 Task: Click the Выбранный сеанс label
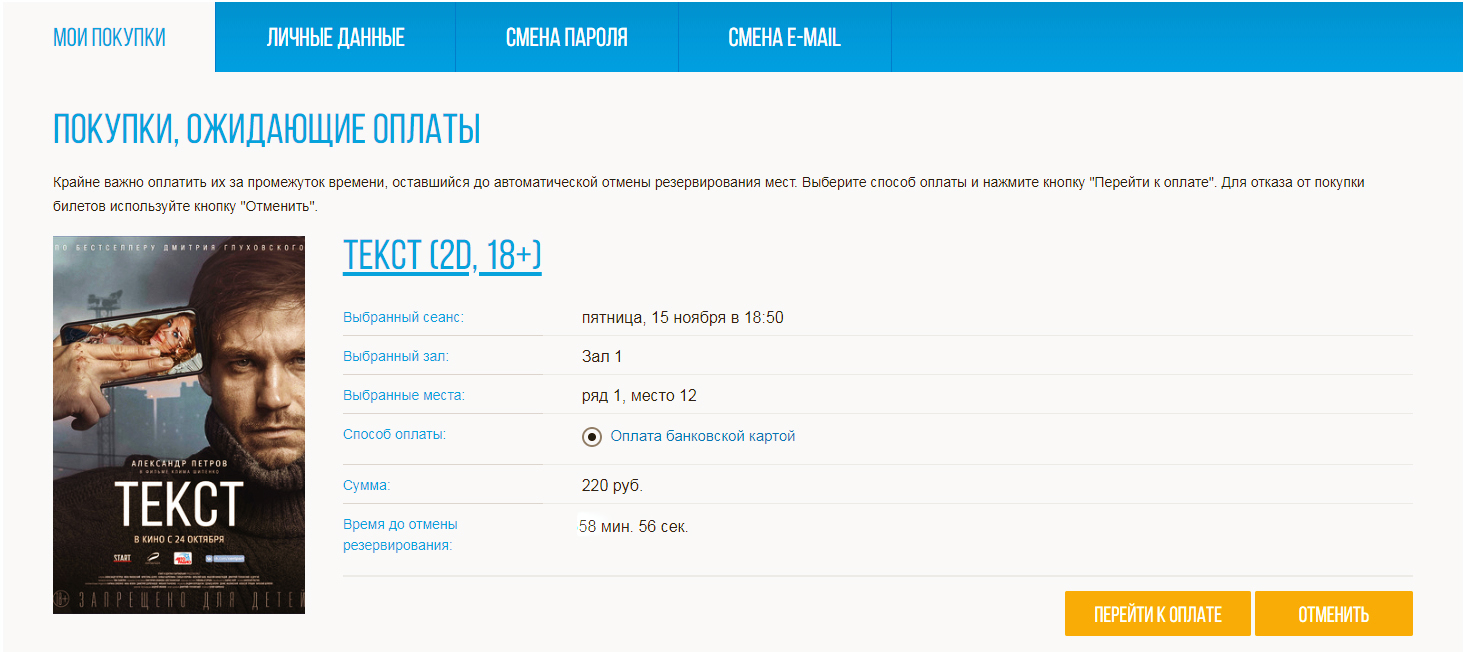404,318
